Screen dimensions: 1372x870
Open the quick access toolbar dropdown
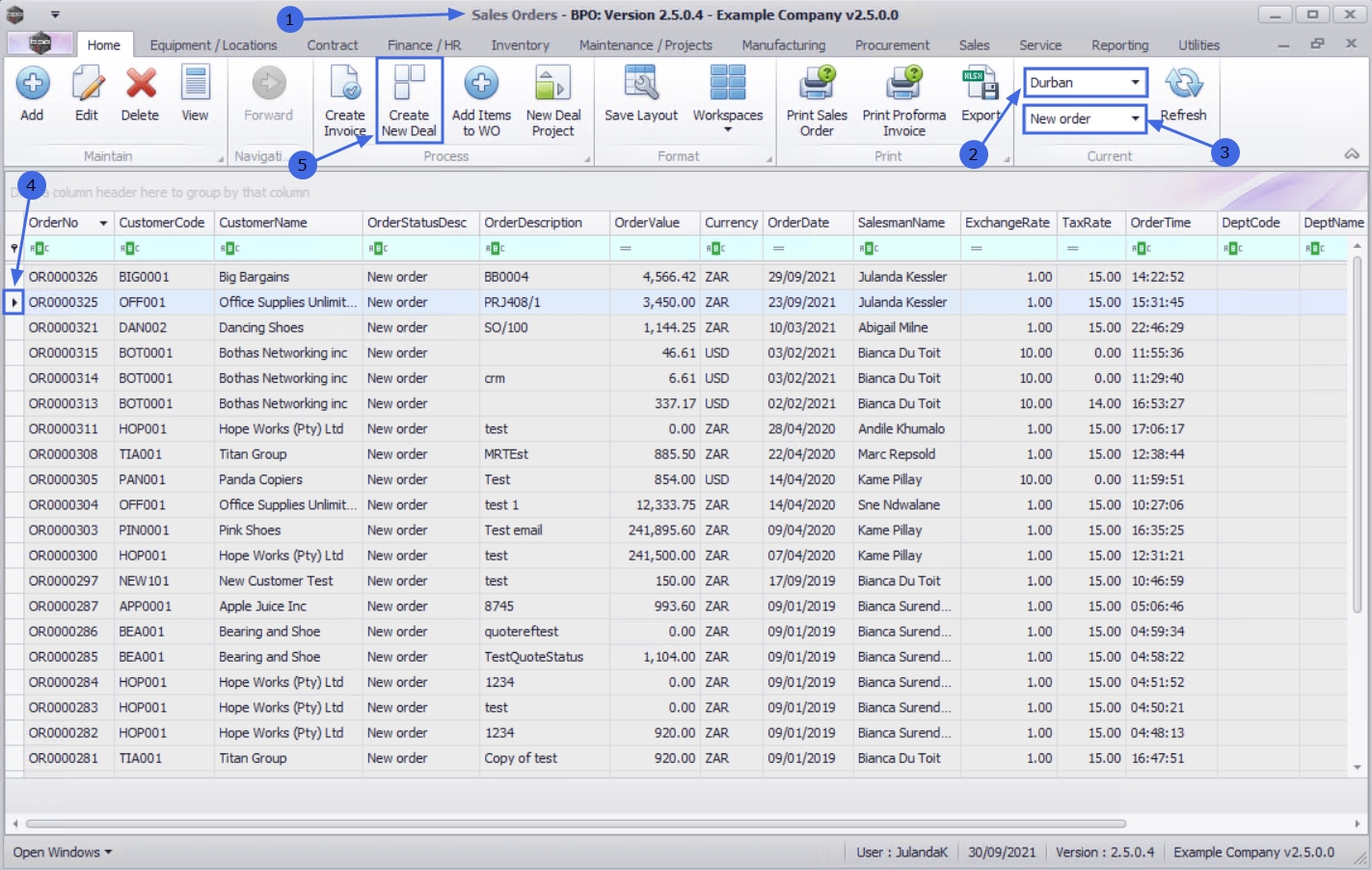55,14
